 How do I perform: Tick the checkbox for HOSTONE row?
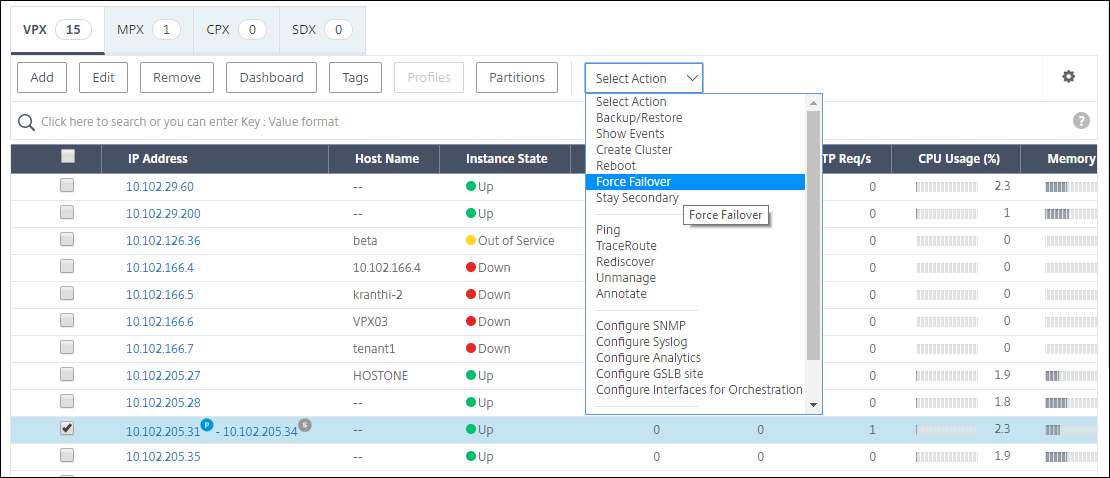(x=67, y=374)
